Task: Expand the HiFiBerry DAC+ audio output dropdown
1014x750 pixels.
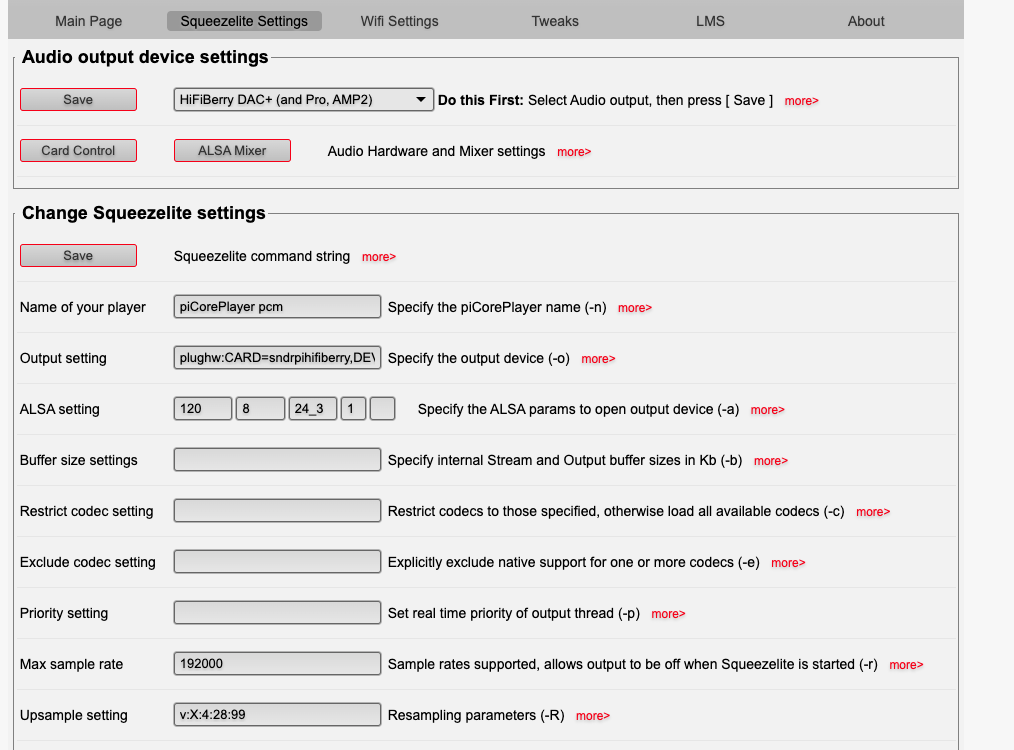Action: point(303,100)
